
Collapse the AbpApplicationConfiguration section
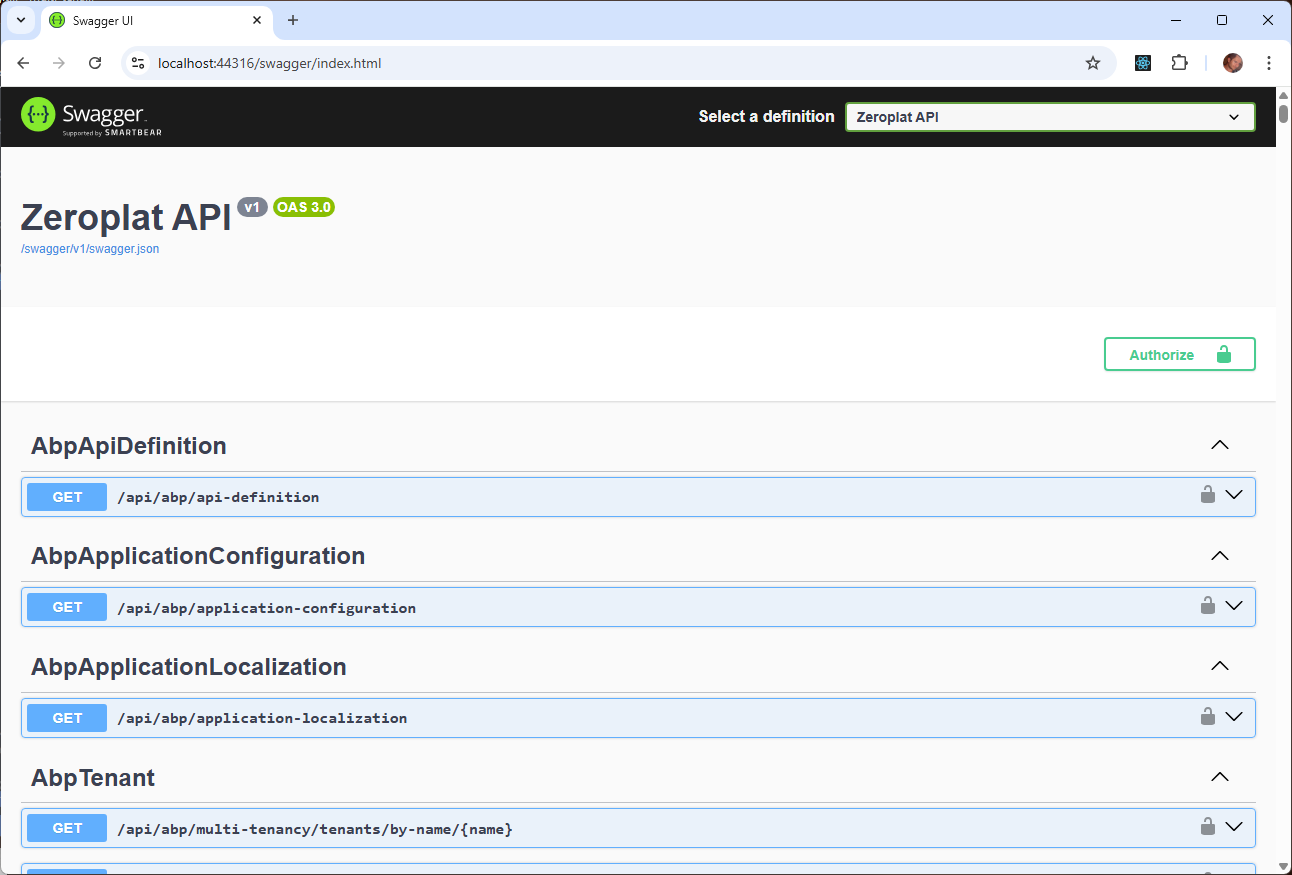pos(1219,556)
